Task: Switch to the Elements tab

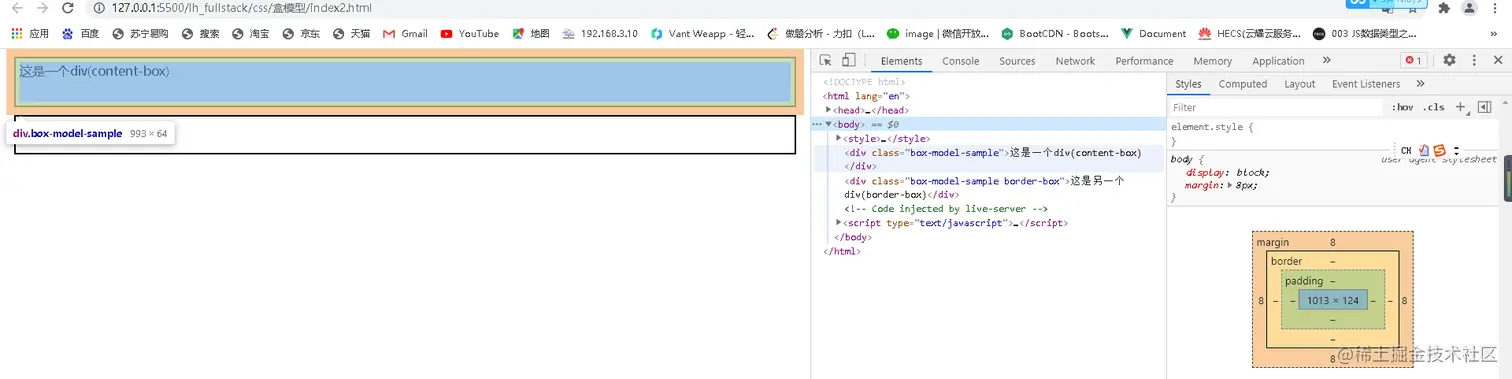Action: [x=901, y=61]
